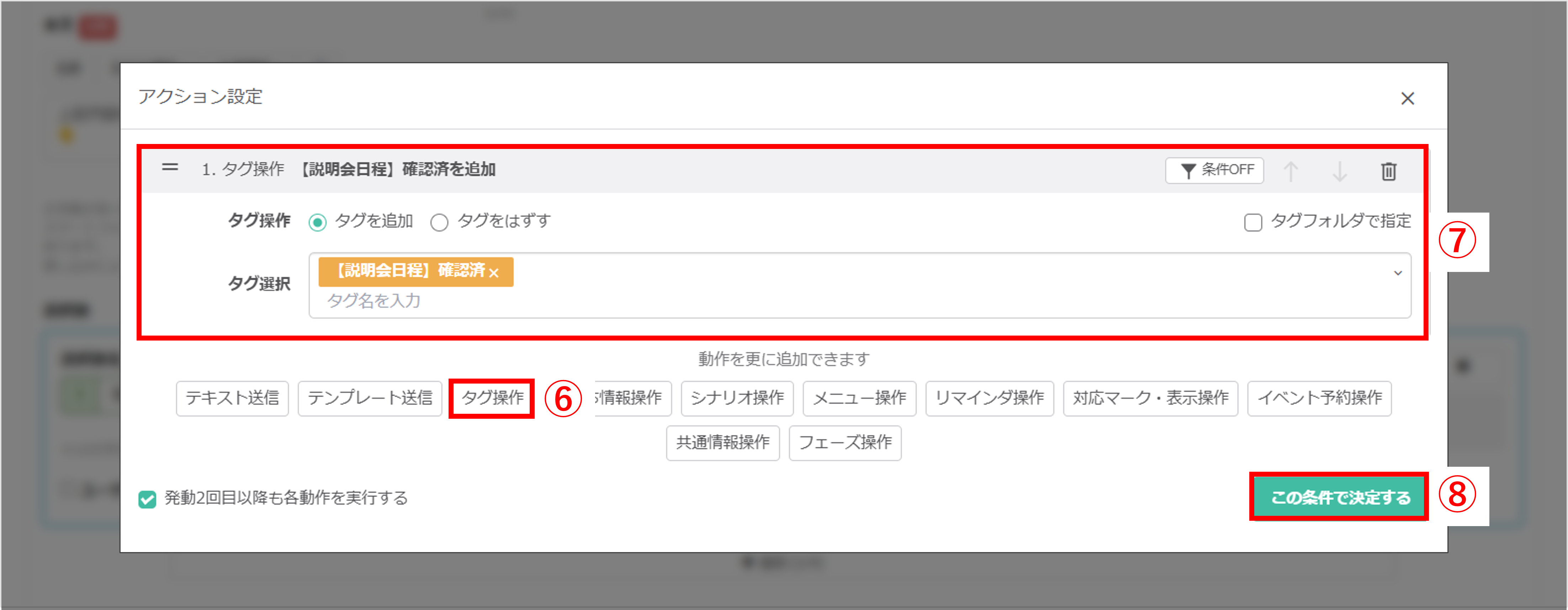Toggle the 条件OFF filter button
The width and height of the screenshot is (1568, 610).
[1214, 170]
